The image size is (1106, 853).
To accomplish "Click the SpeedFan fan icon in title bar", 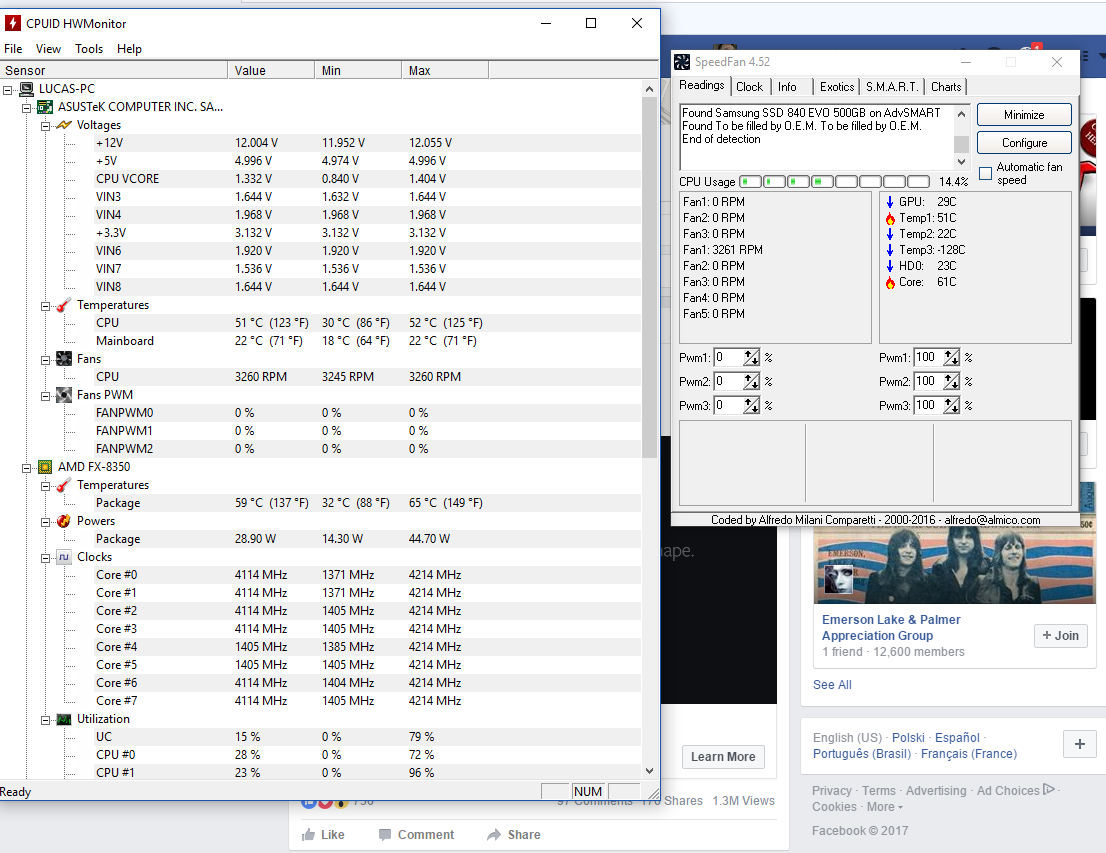I will pyautogui.click(x=682, y=62).
